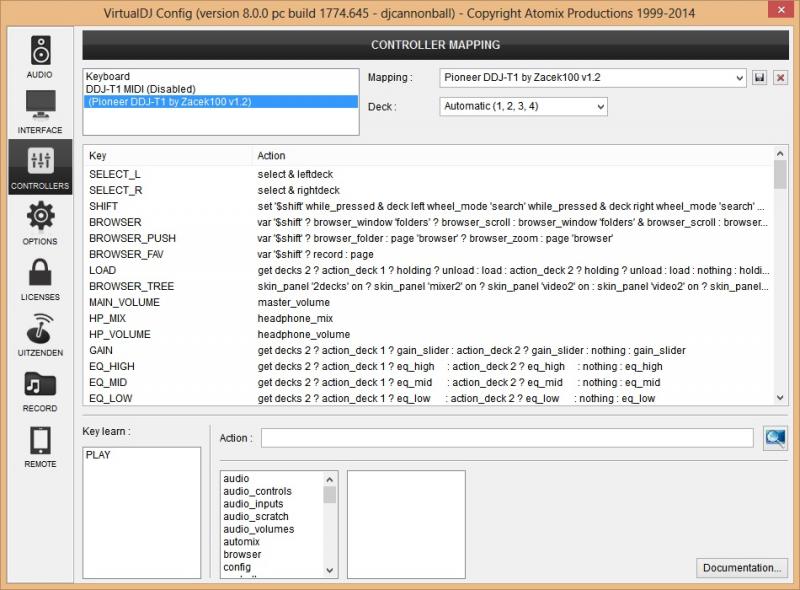Select the SHIFT key row
Screen dimensions: 800x590
428,206
